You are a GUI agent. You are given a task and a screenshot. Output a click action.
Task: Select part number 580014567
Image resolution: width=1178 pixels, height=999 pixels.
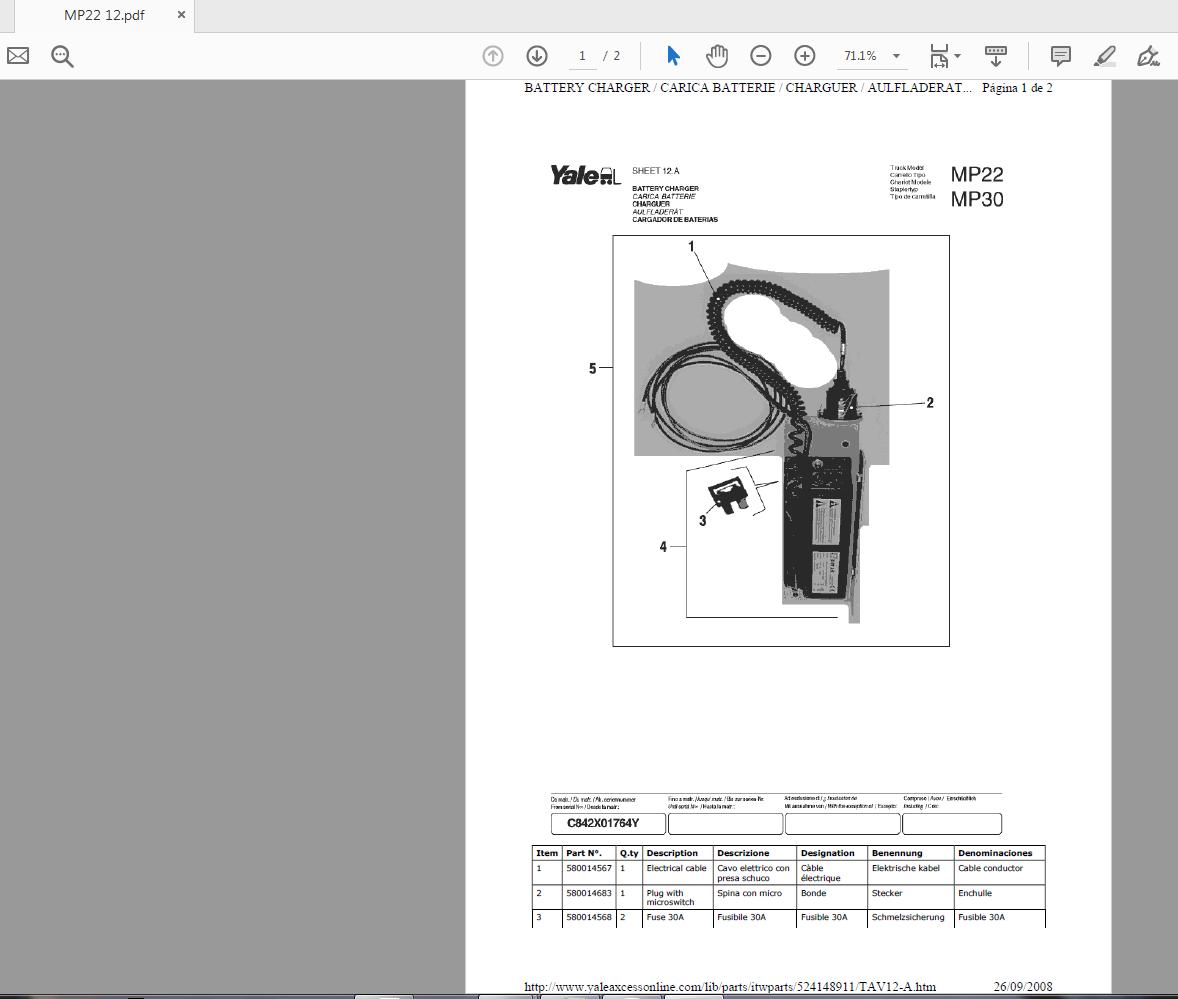[x=589, y=868]
